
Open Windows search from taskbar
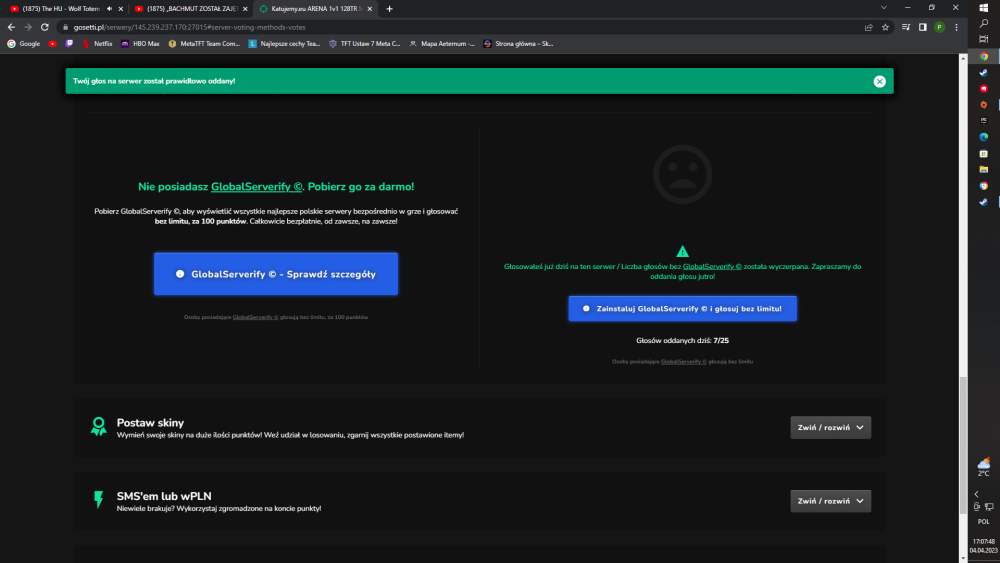(984, 23)
